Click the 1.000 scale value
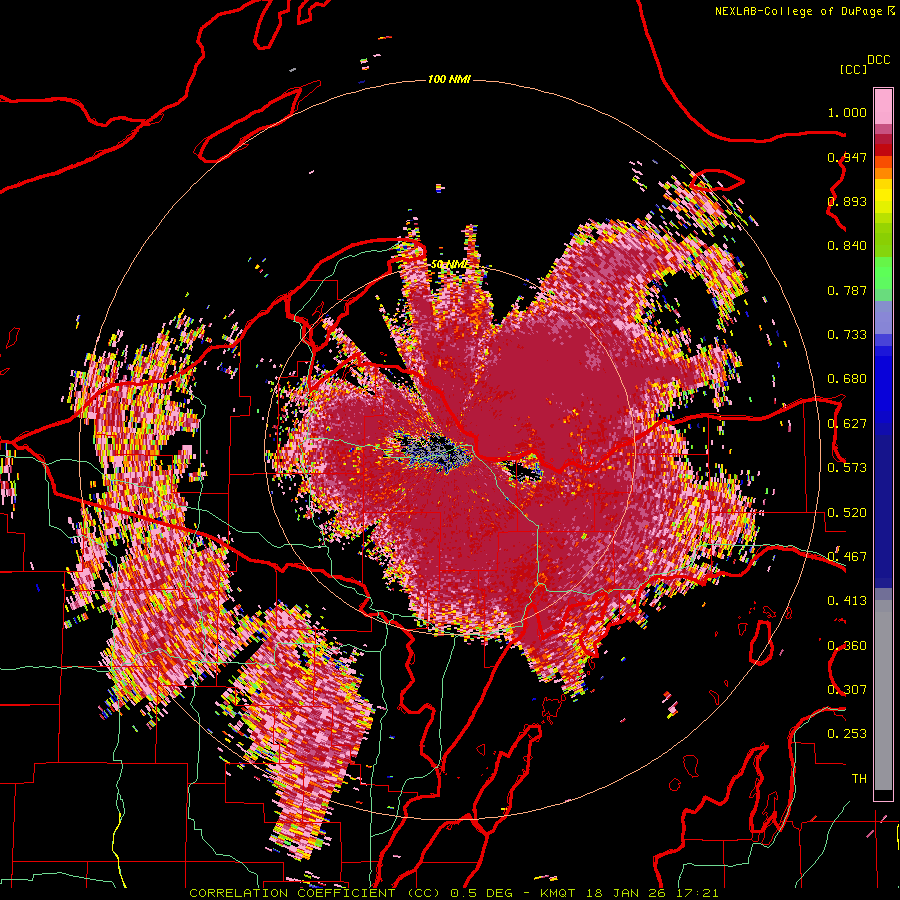900x900 pixels. point(847,112)
